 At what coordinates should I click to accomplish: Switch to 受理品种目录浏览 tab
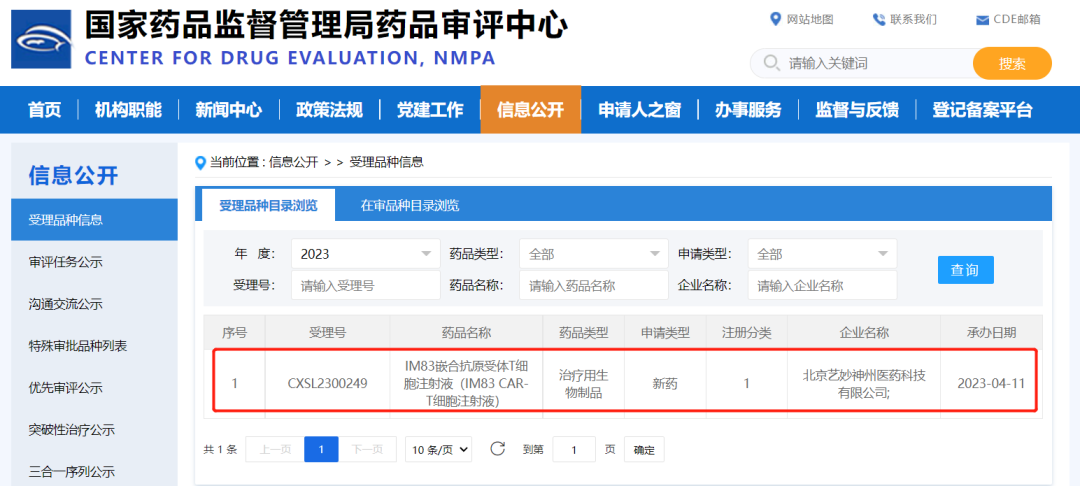(268, 205)
